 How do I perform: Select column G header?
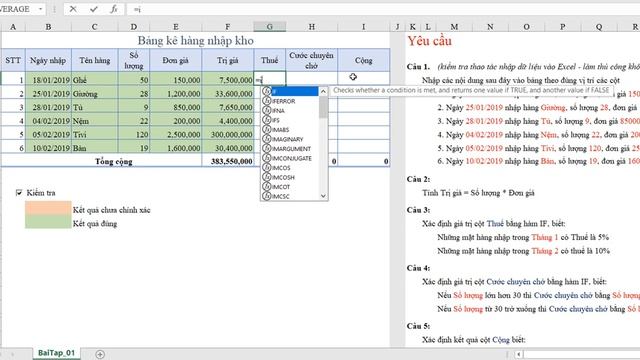[269, 27]
